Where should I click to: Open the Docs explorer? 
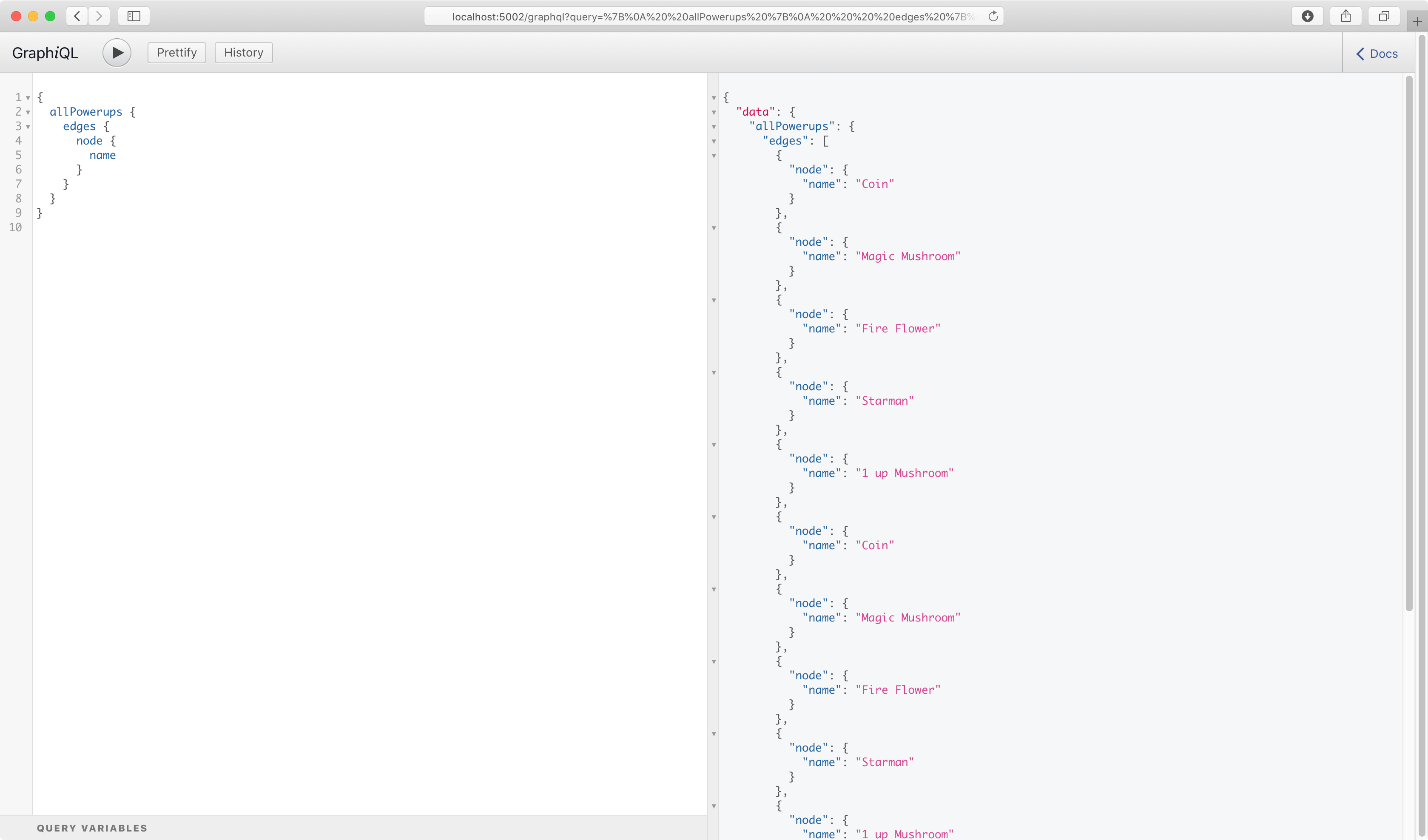(x=1377, y=54)
